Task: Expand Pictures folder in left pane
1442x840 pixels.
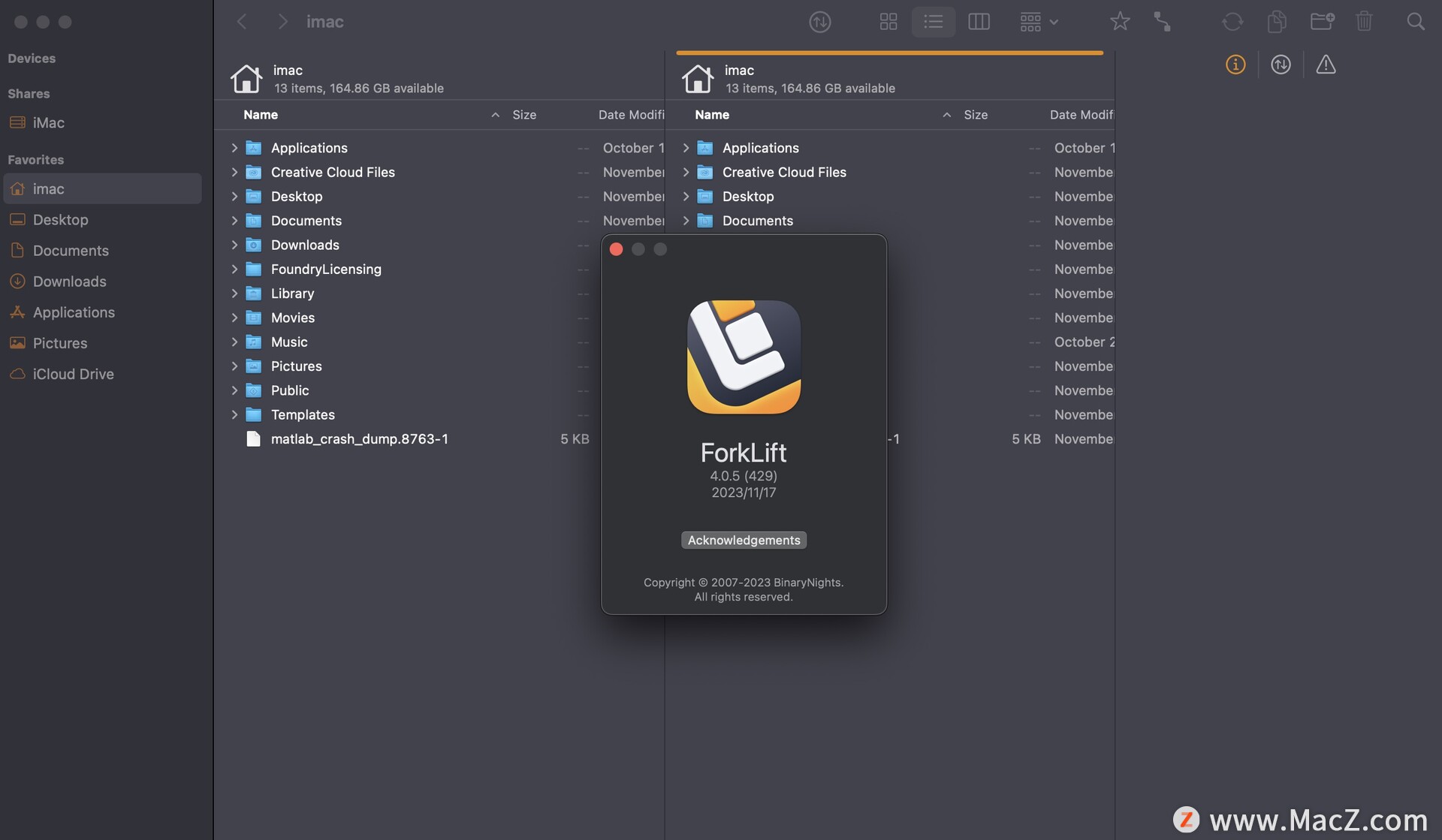Action: click(x=234, y=366)
